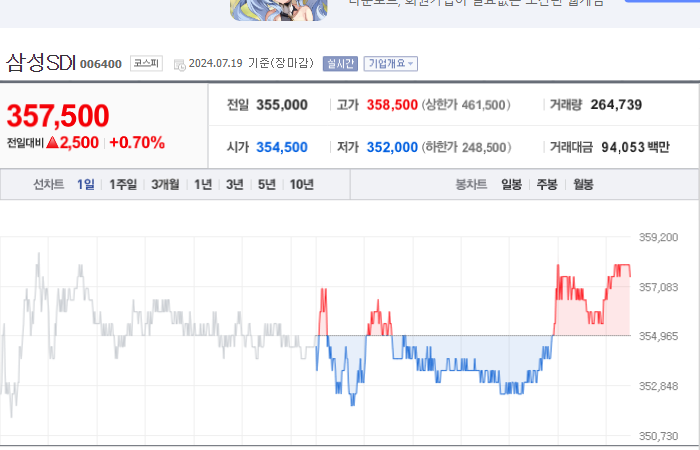
Task: Click the trading value 94,053 백만
Action: [635, 147]
